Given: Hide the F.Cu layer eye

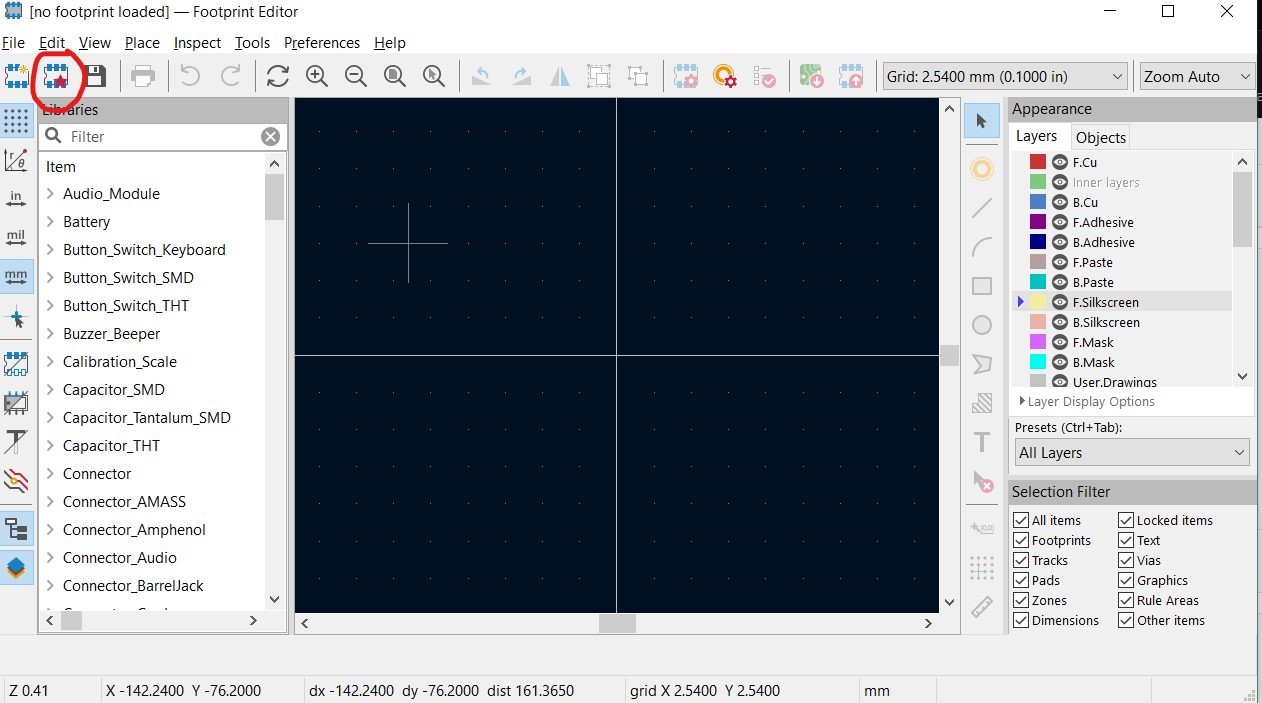Looking at the screenshot, I should (1060, 162).
